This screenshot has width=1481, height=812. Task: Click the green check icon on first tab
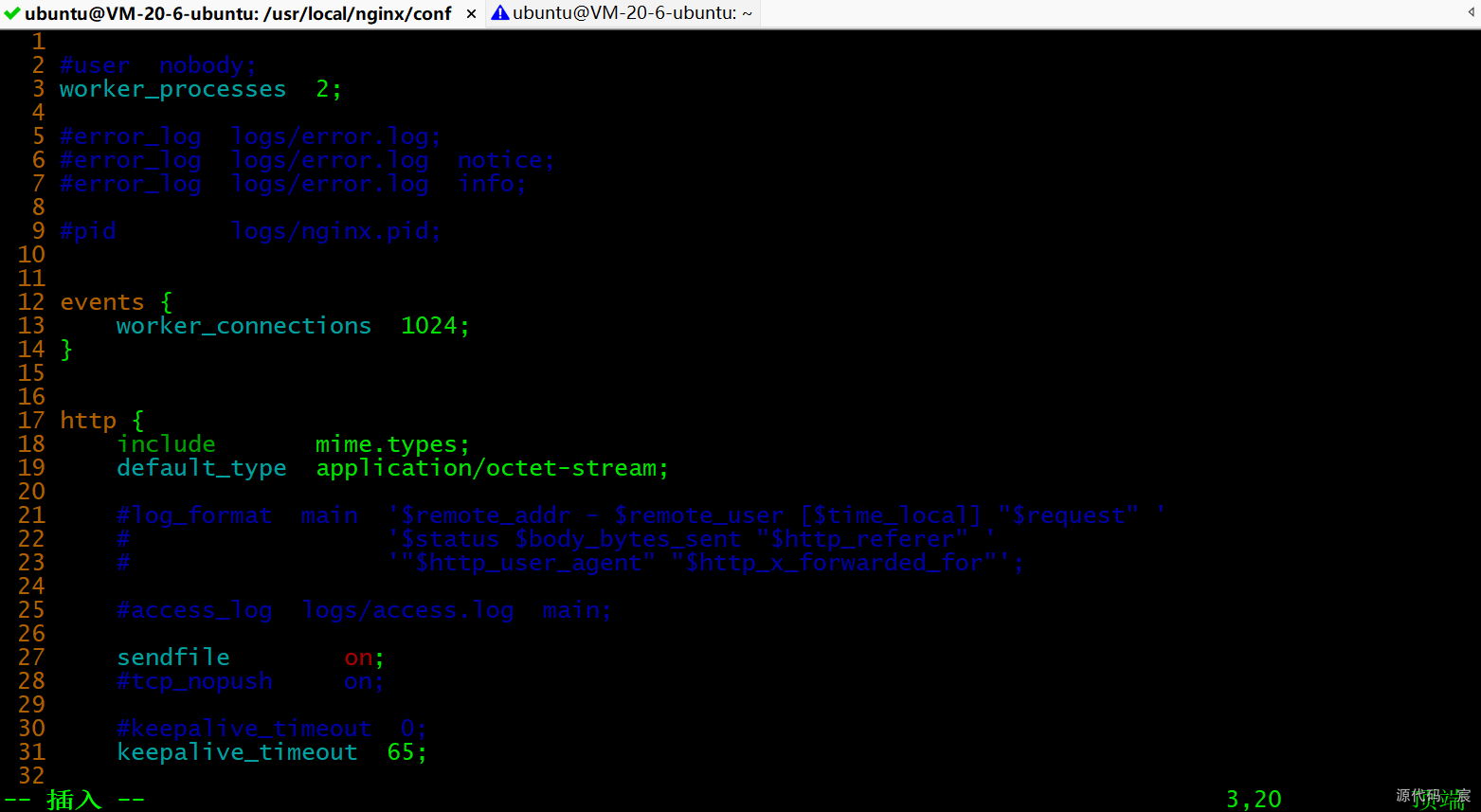(12, 13)
